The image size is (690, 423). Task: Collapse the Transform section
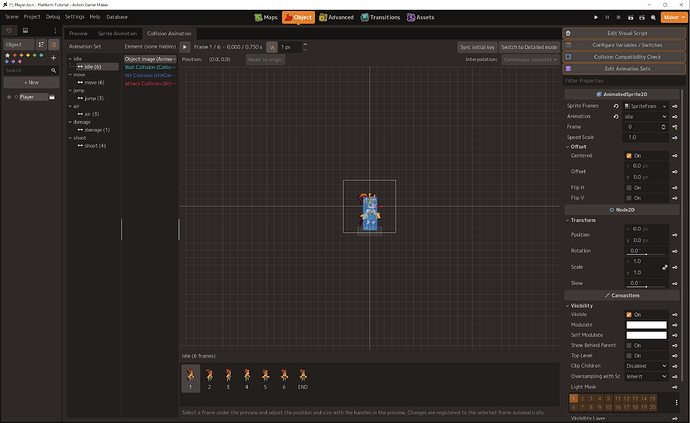click(x=567, y=221)
